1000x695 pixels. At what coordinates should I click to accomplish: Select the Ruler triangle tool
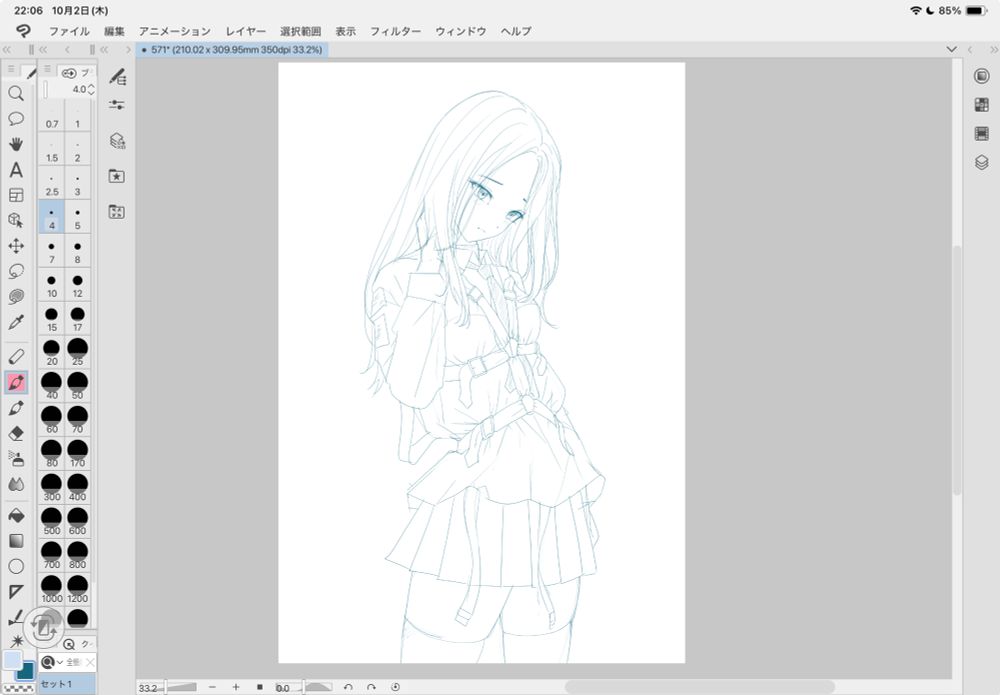[x=16, y=592]
